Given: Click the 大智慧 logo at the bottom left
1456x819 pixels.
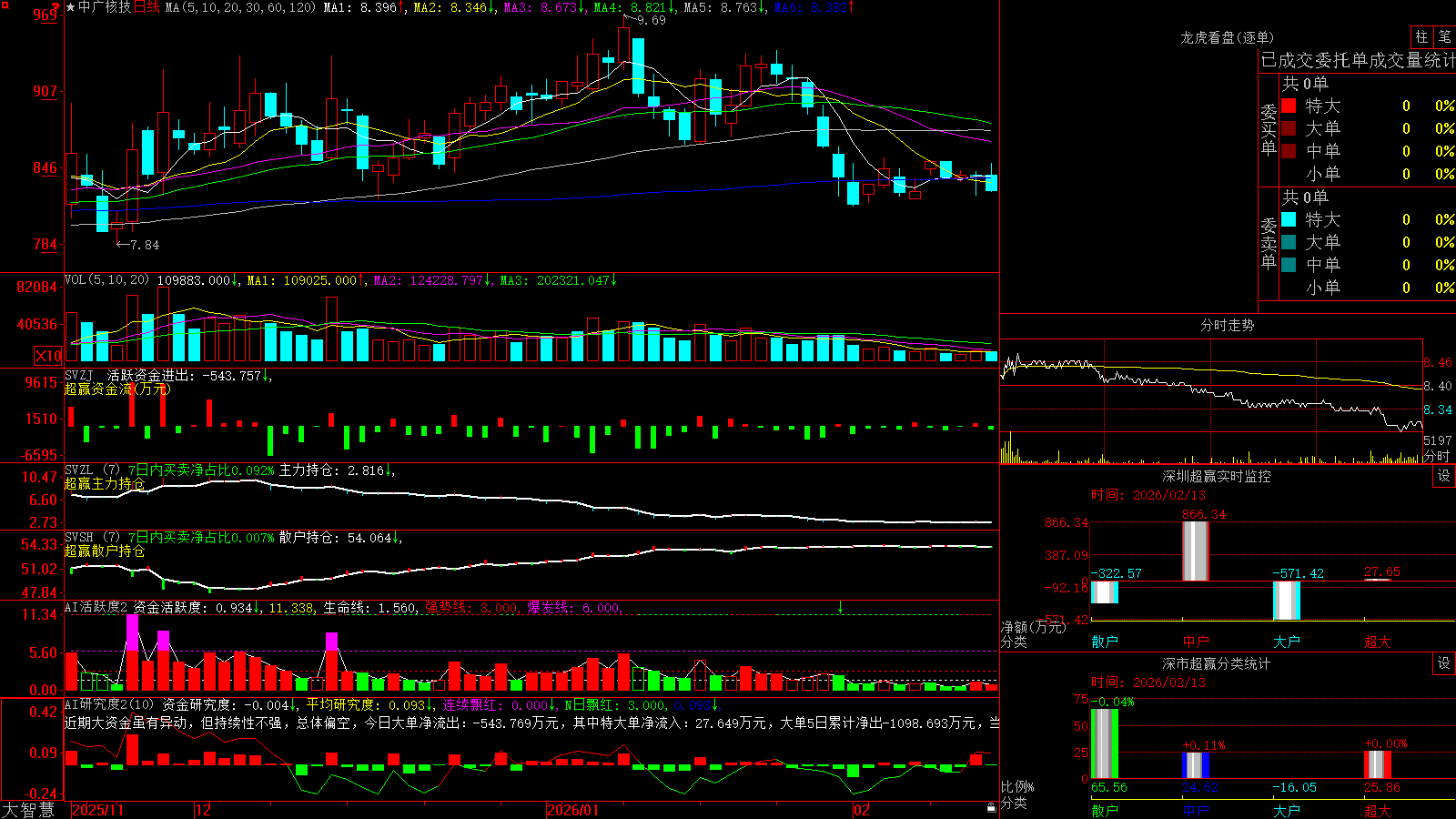Looking at the screenshot, I should [28, 809].
